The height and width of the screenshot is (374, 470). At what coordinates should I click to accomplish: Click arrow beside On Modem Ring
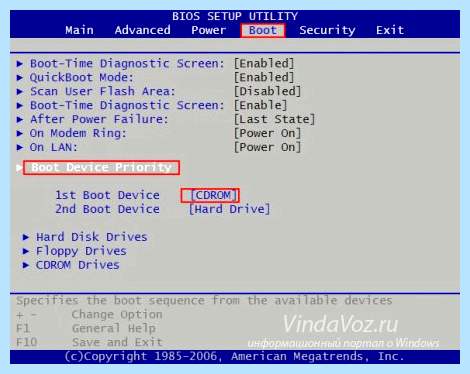point(20,134)
